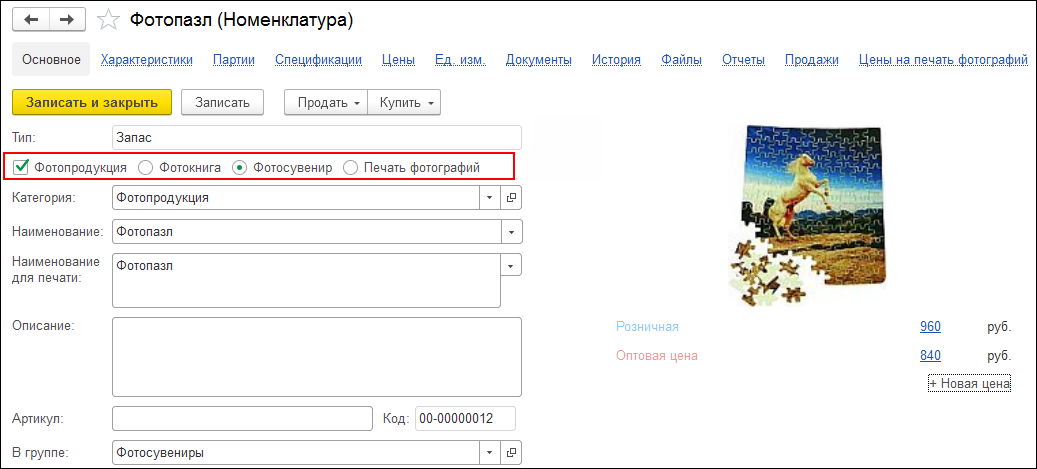Select the Фотокнига radio button
The height and width of the screenshot is (469, 1037).
[x=145, y=168]
